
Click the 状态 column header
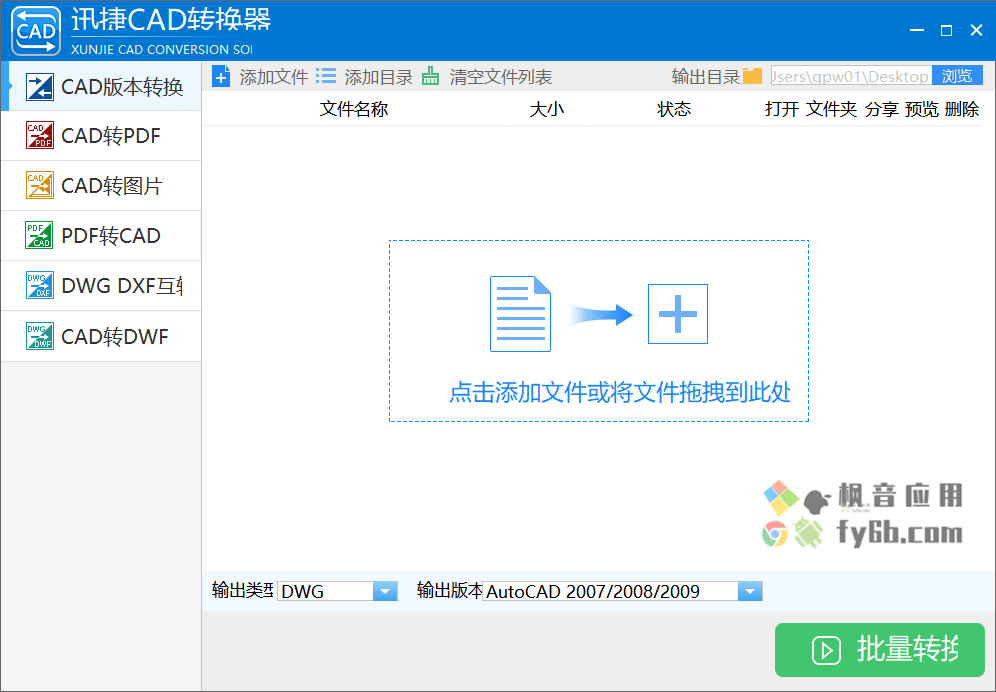click(x=674, y=109)
